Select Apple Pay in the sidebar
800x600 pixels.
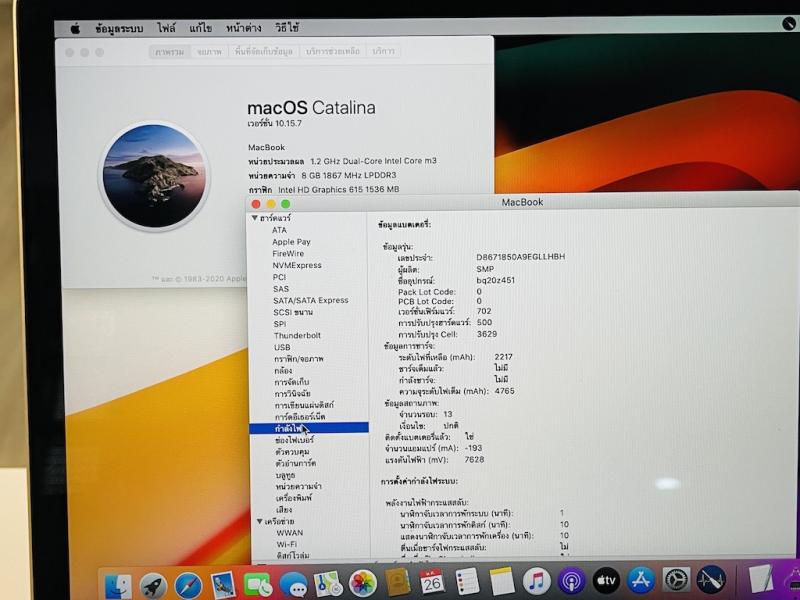(x=291, y=242)
